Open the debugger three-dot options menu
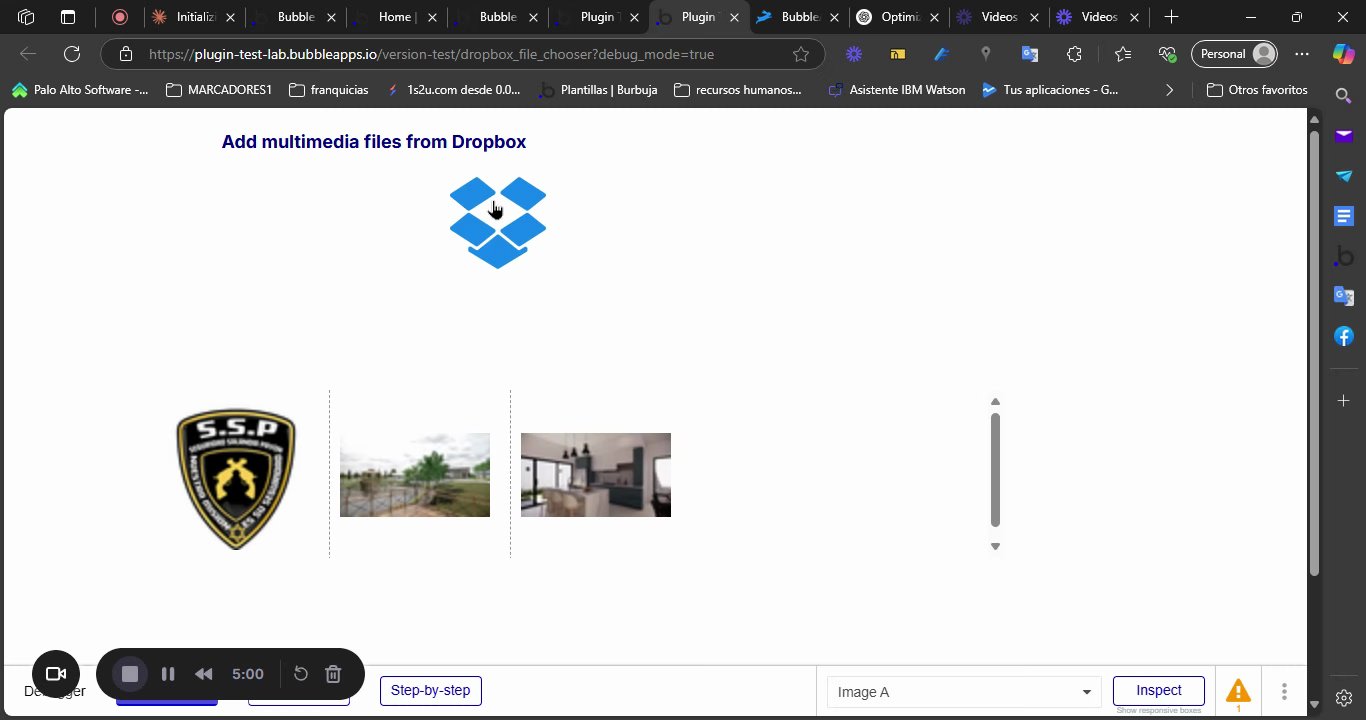The height and width of the screenshot is (720, 1366). pos(1284,691)
